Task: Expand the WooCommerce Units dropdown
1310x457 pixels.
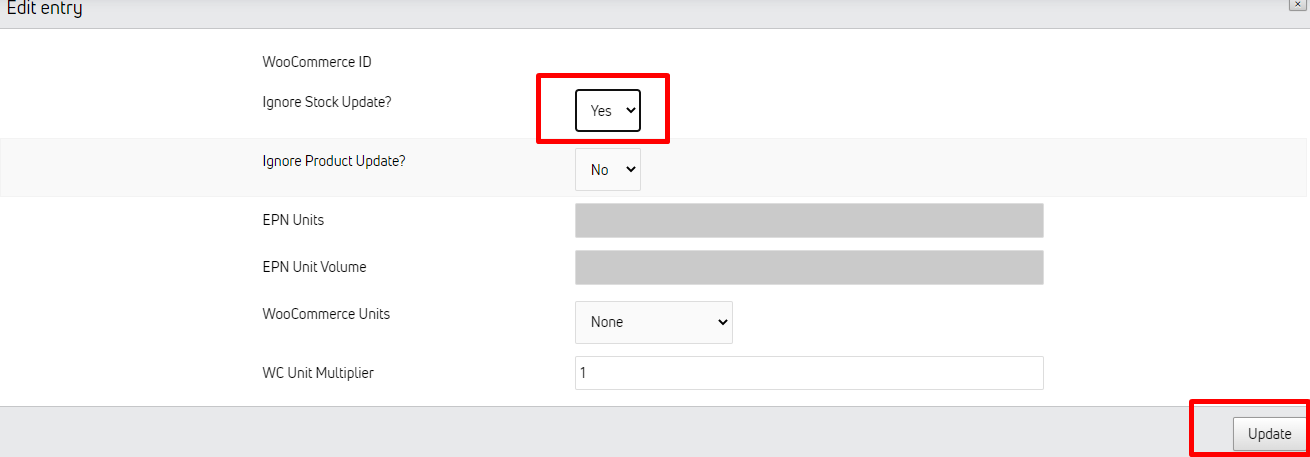Action: tap(653, 322)
